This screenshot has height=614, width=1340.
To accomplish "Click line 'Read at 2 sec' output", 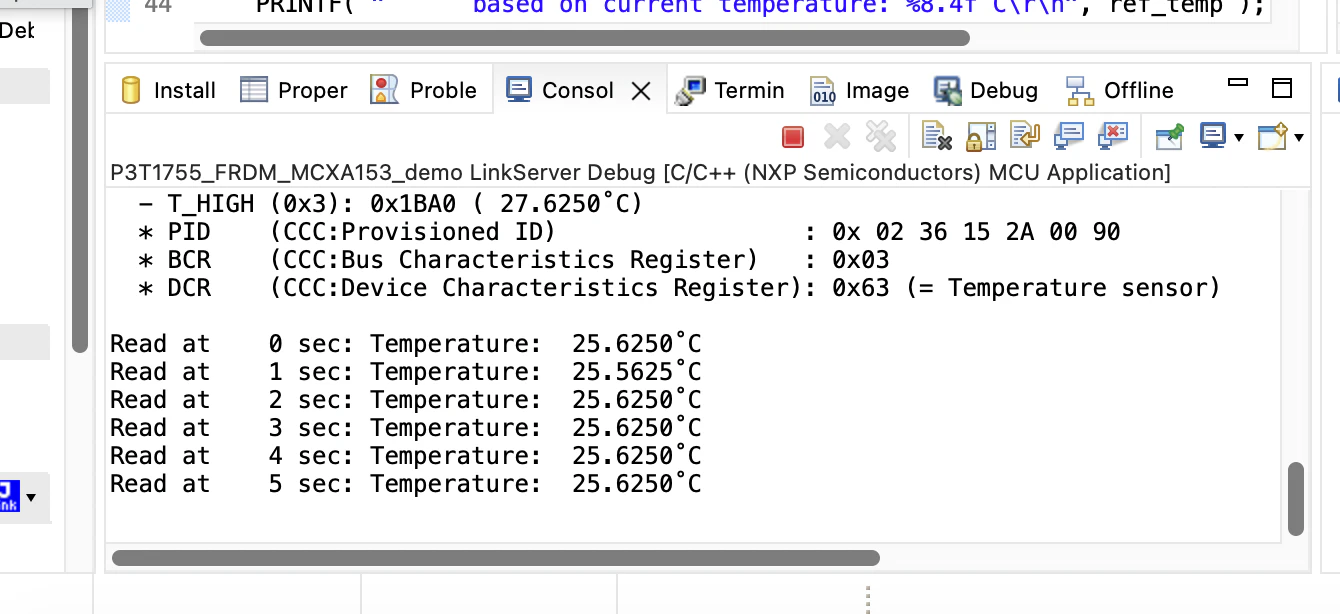I will (406, 400).
